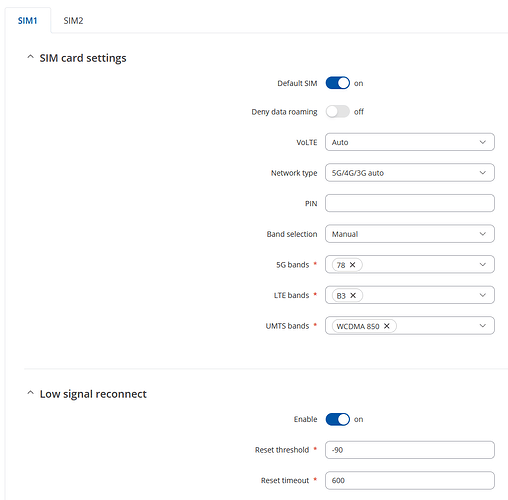Remove the 78 tag from 5G bands
The image size is (508, 500).
point(352,265)
